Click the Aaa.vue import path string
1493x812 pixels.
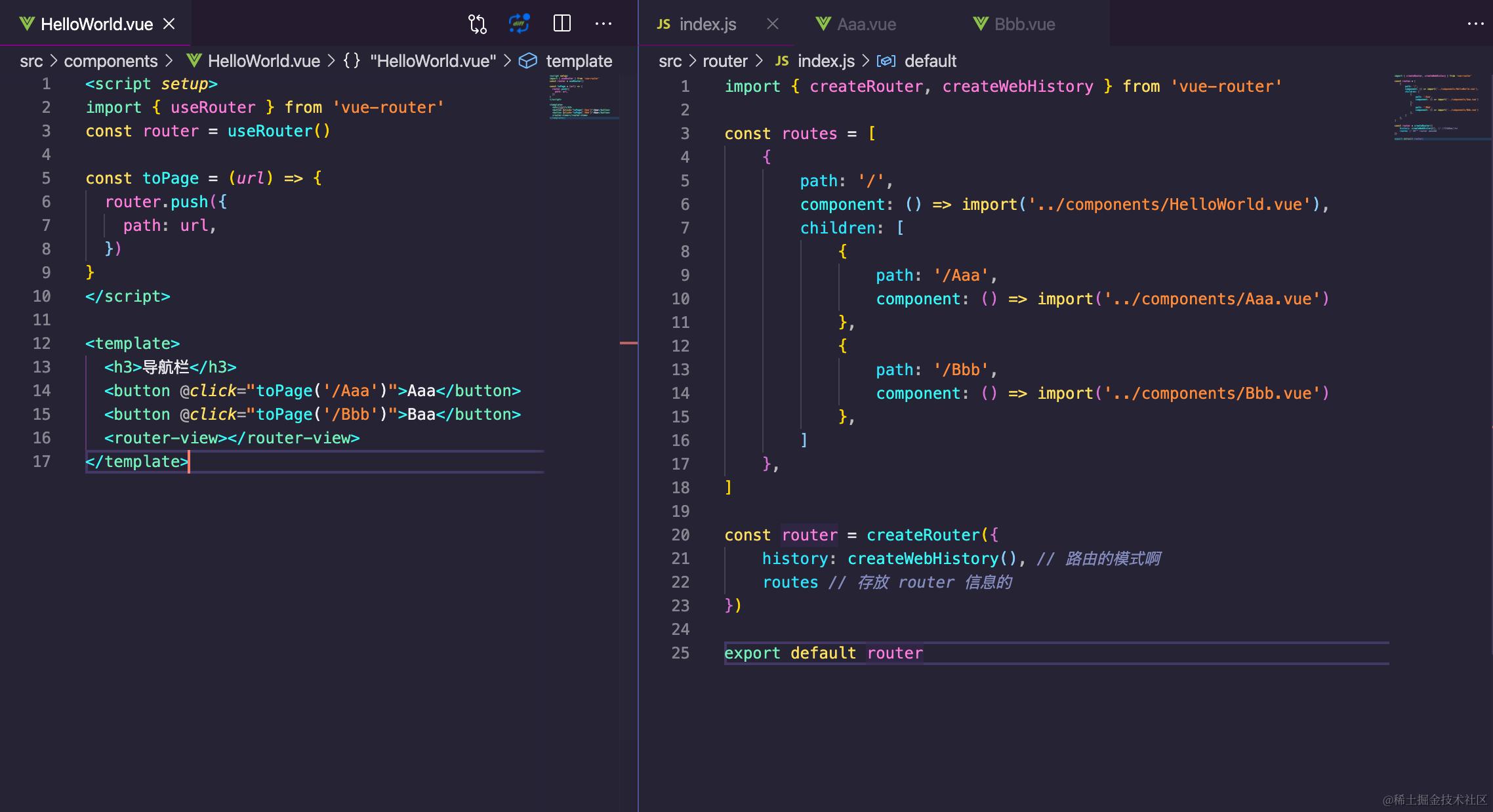pyautogui.click(x=1212, y=298)
